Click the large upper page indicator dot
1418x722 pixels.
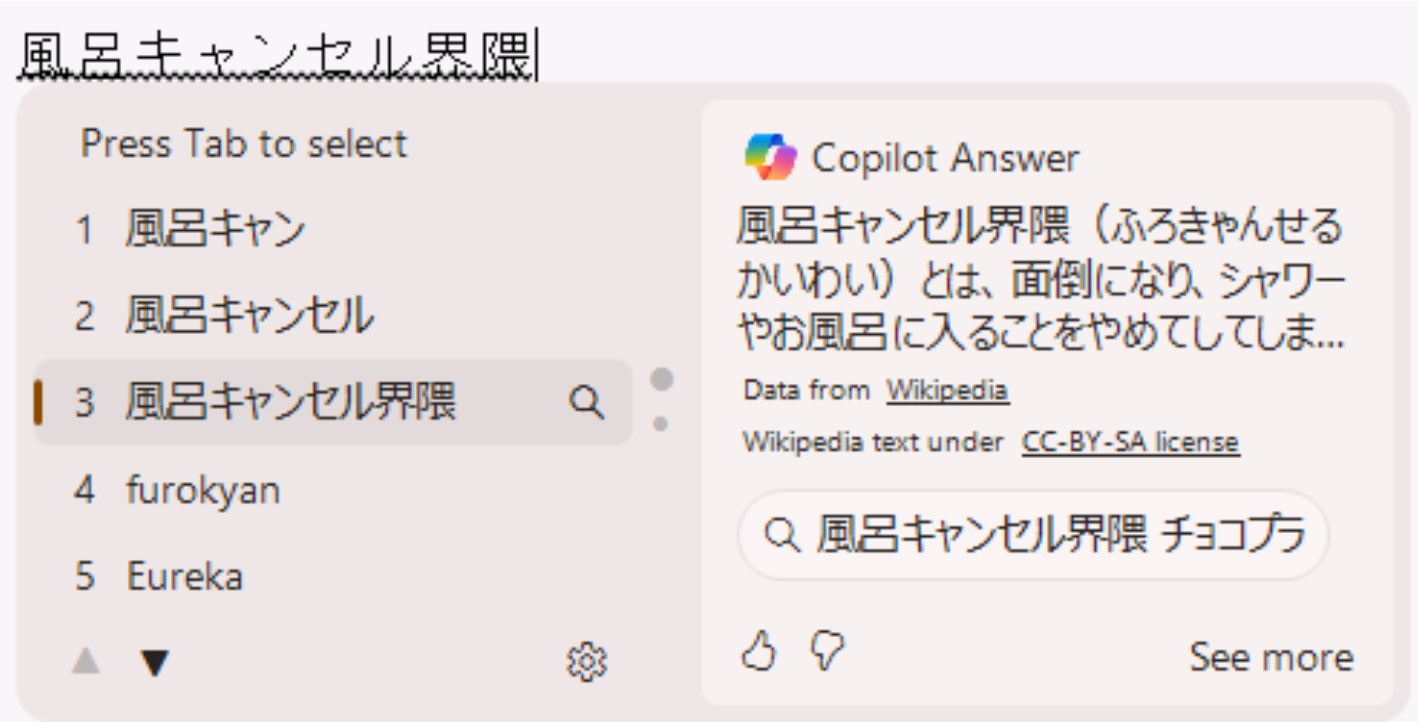point(661,380)
